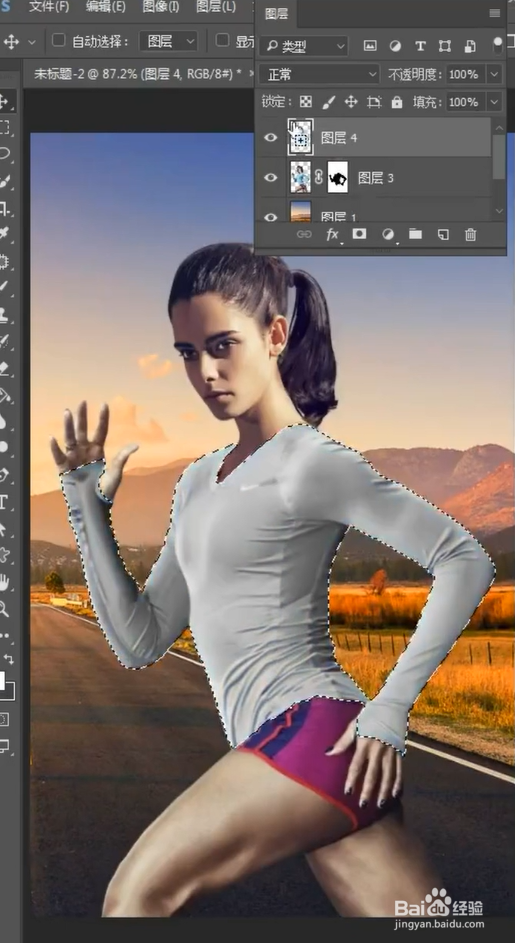The image size is (515, 943).
Task: Select the Paint Bucket tool
Action: click(4, 395)
